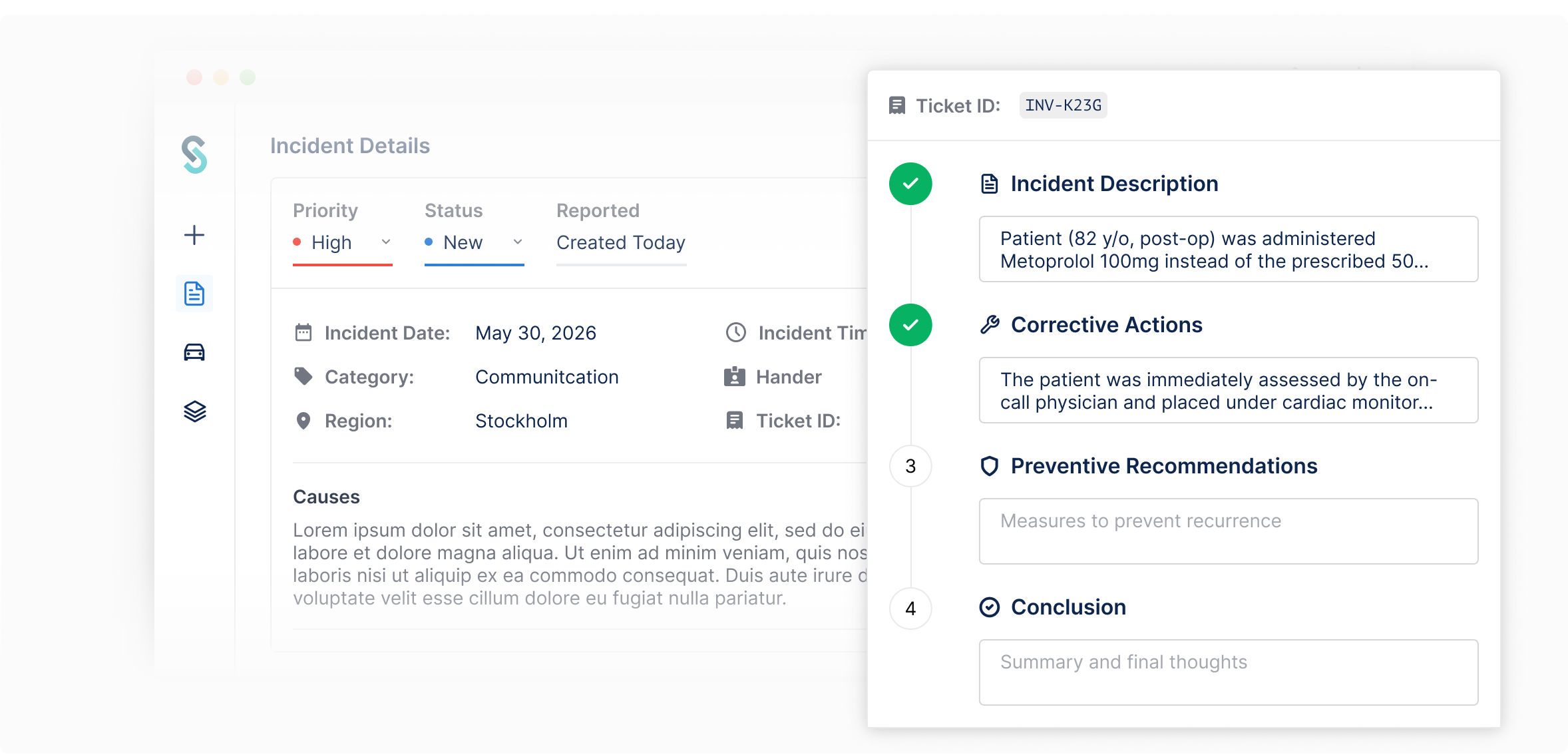
Task: Click the plus icon in sidebar
Action: pyautogui.click(x=194, y=235)
